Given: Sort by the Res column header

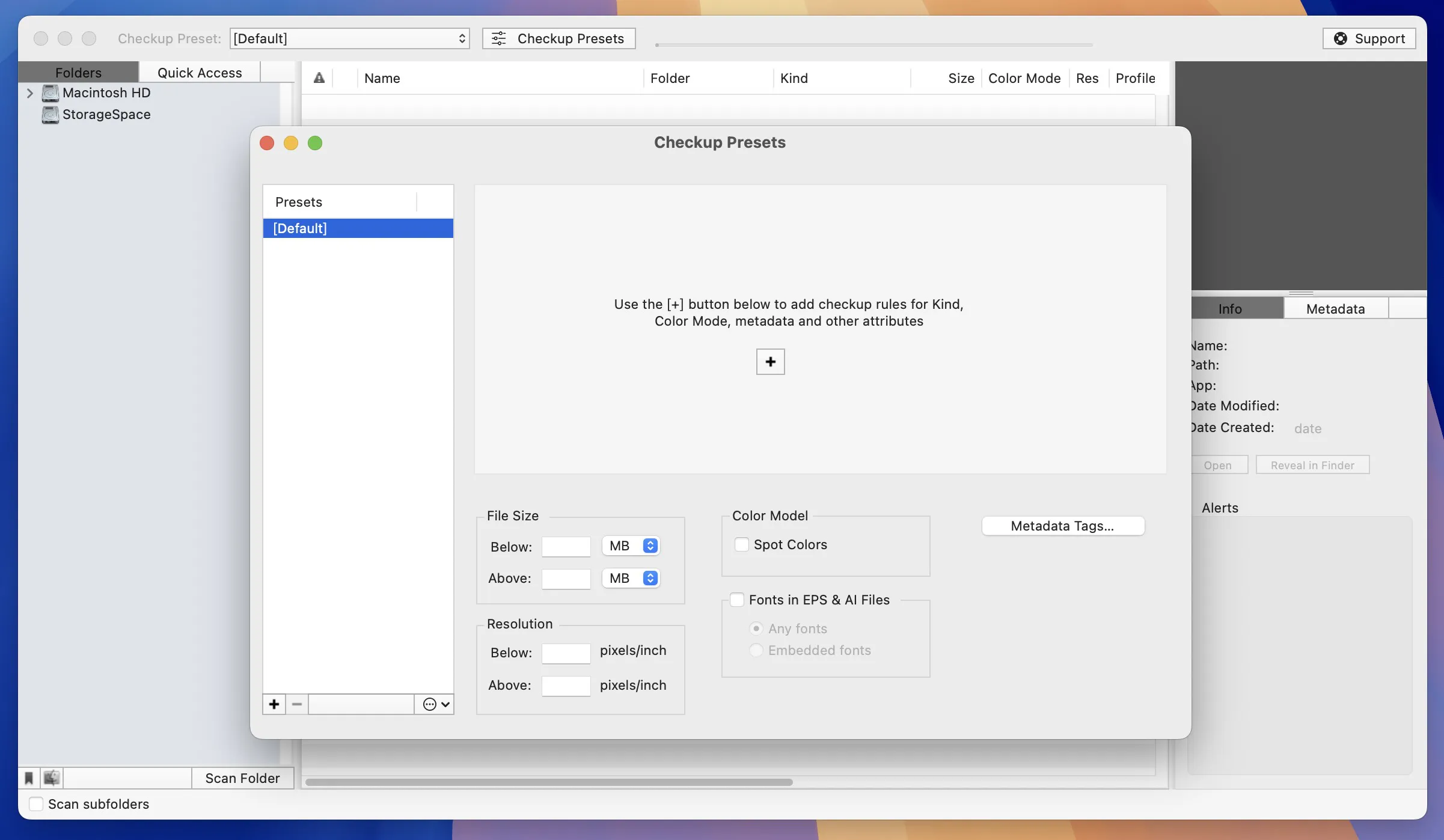Looking at the screenshot, I should click(x=1088, y=78).
